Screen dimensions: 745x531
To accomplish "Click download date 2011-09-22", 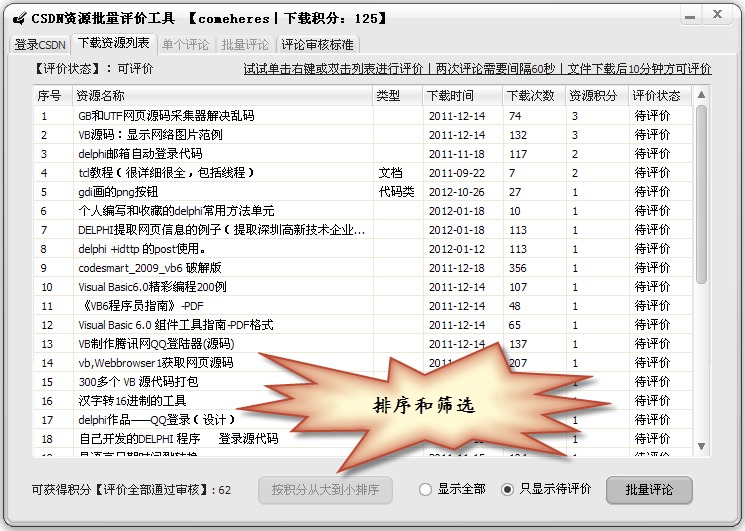I will (x=457, y=173).
